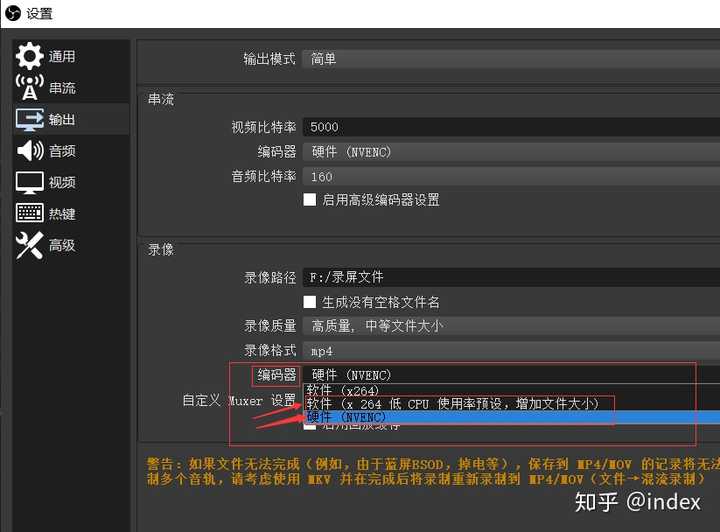
Task: Click the OBS logo in title bar
Action: pyautogui.click(x=13, y=13)
